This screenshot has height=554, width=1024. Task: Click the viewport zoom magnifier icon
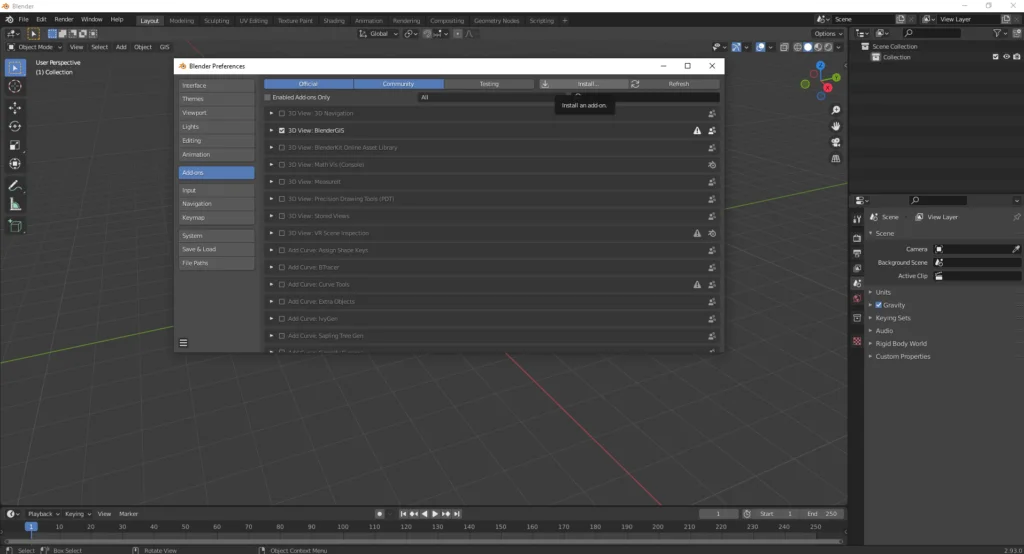(x=835, y=110)
